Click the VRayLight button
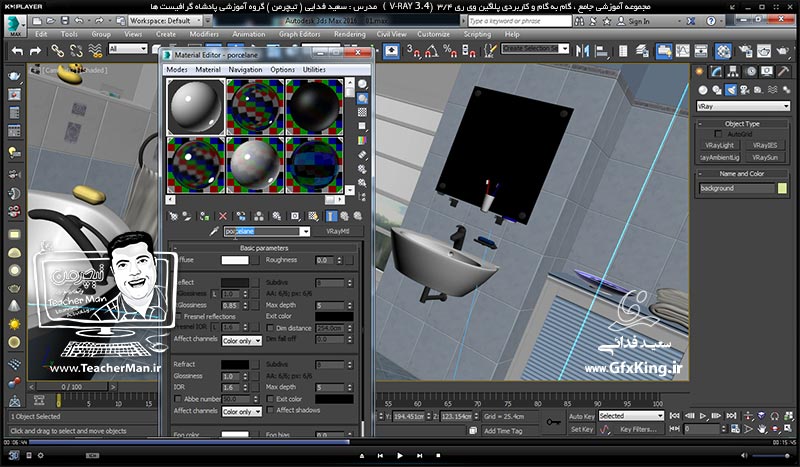This screenshot has width=800, height=467. pyautogui.click(x=719, y=145)
